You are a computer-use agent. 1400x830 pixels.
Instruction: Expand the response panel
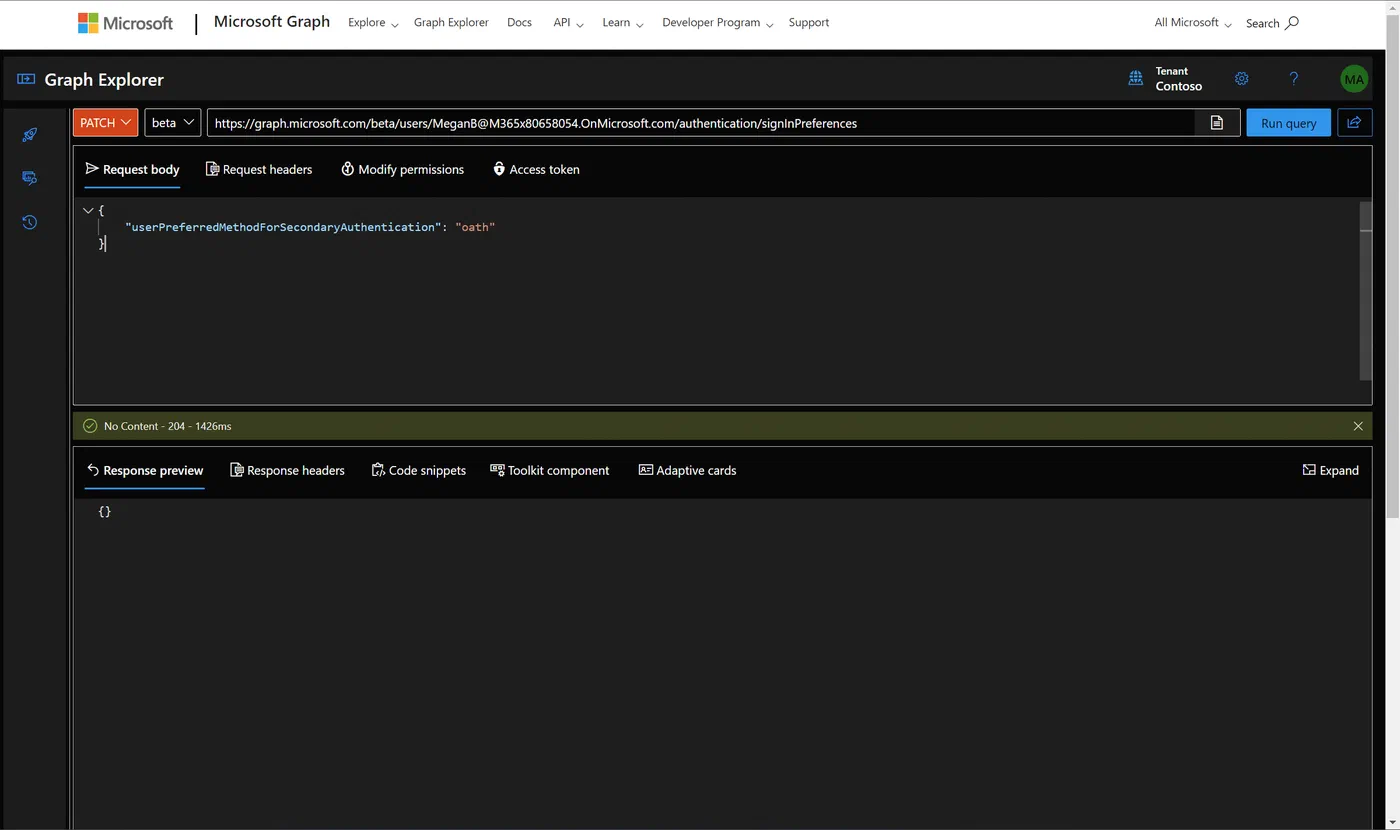(x=1330, y=470)
